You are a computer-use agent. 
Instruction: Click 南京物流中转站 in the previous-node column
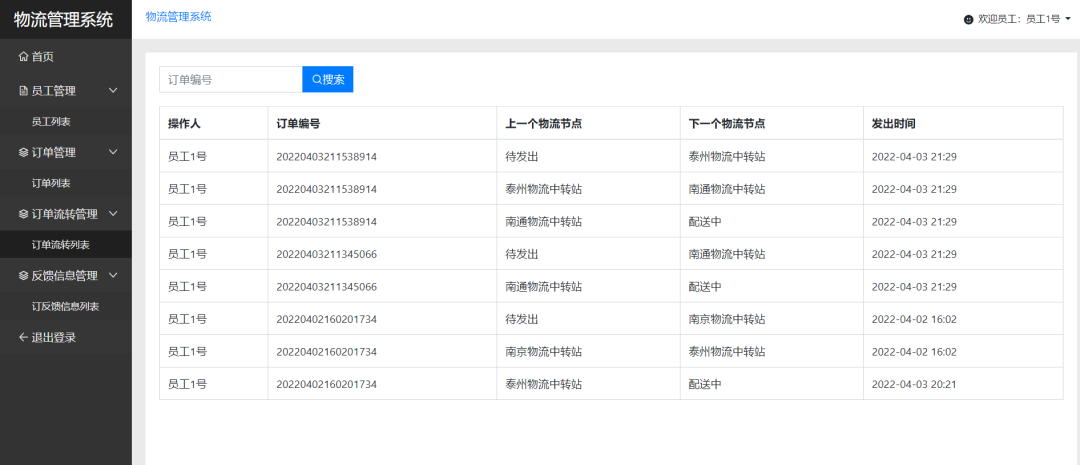click(543, 351)
